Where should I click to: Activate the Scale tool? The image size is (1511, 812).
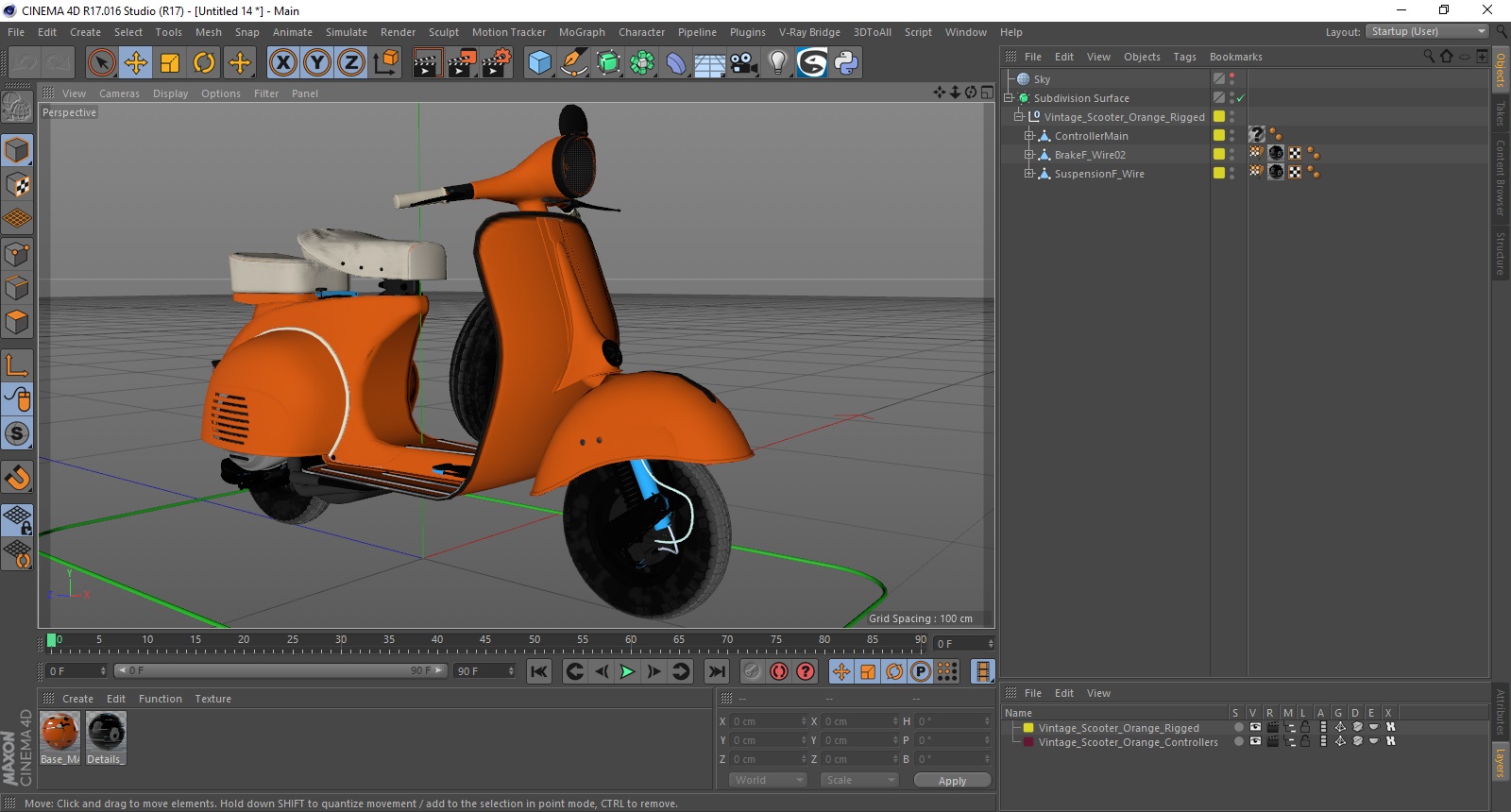170,63
